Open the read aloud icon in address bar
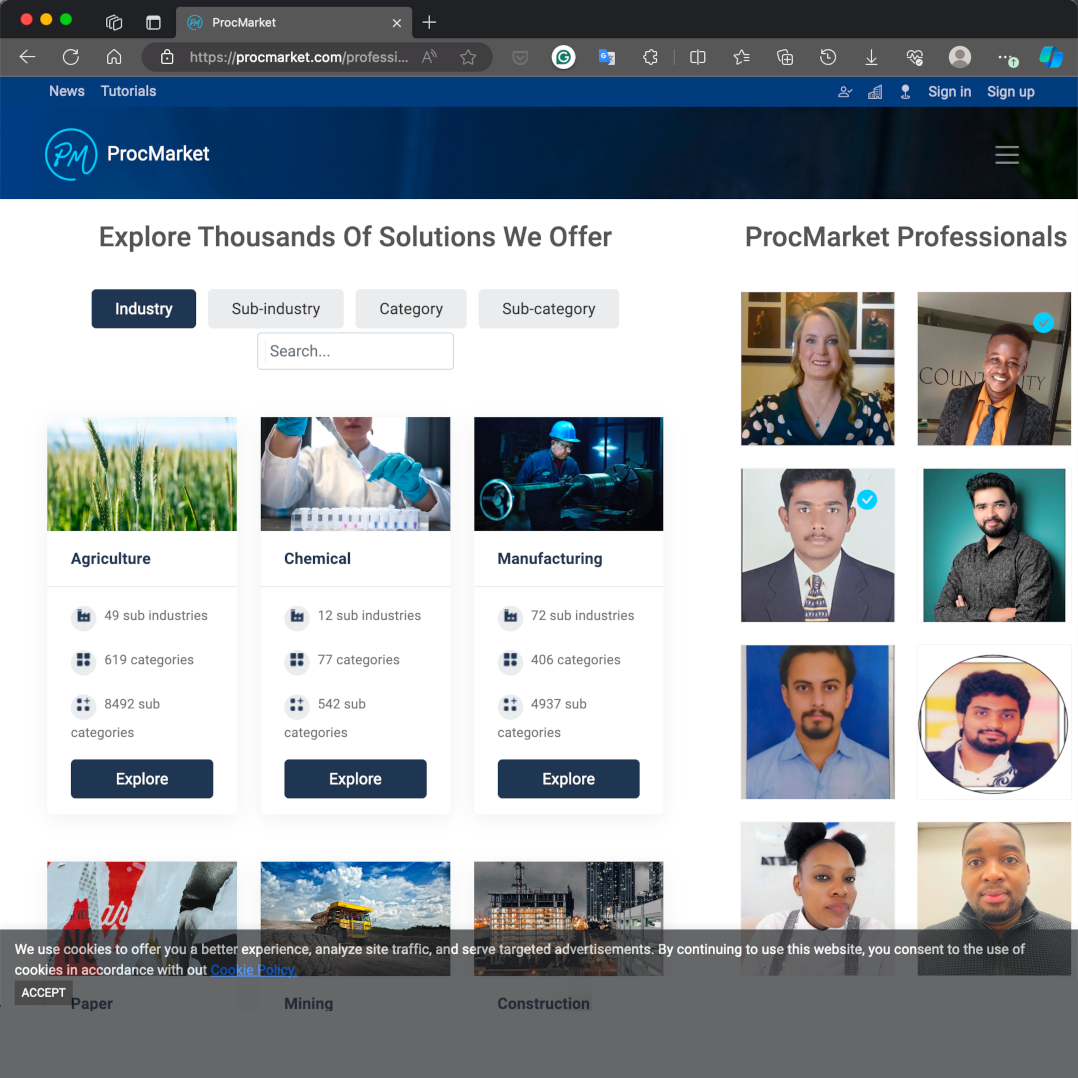The image size is (1078, 1078). [429, 57]
